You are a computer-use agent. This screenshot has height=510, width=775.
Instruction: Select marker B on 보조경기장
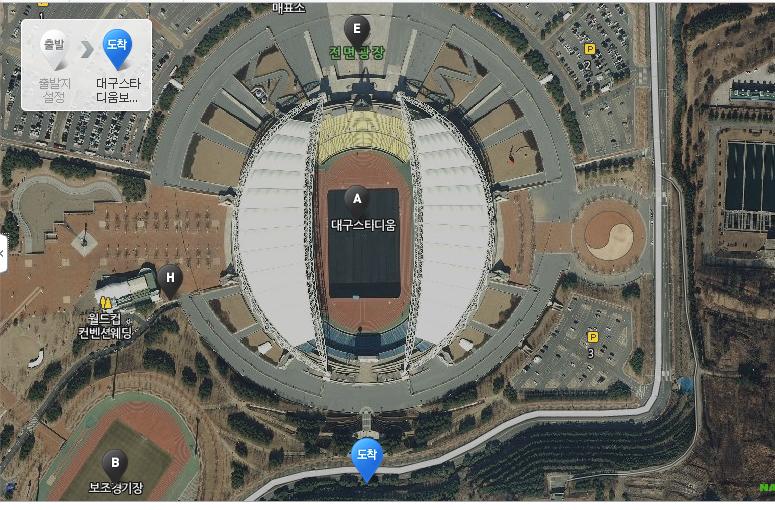coord(115,465)
